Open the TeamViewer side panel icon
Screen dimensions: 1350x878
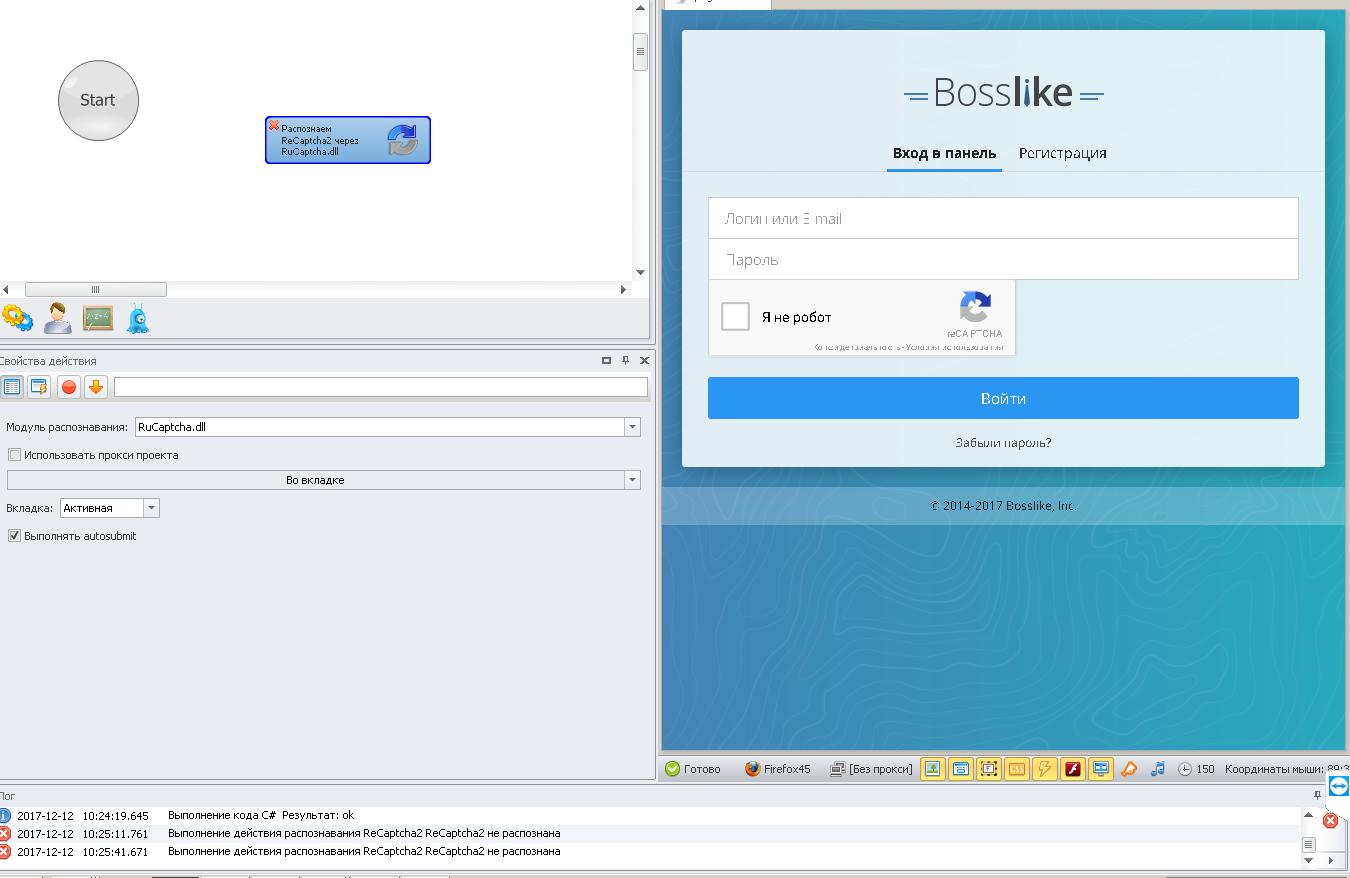[x=1339, y=786]
